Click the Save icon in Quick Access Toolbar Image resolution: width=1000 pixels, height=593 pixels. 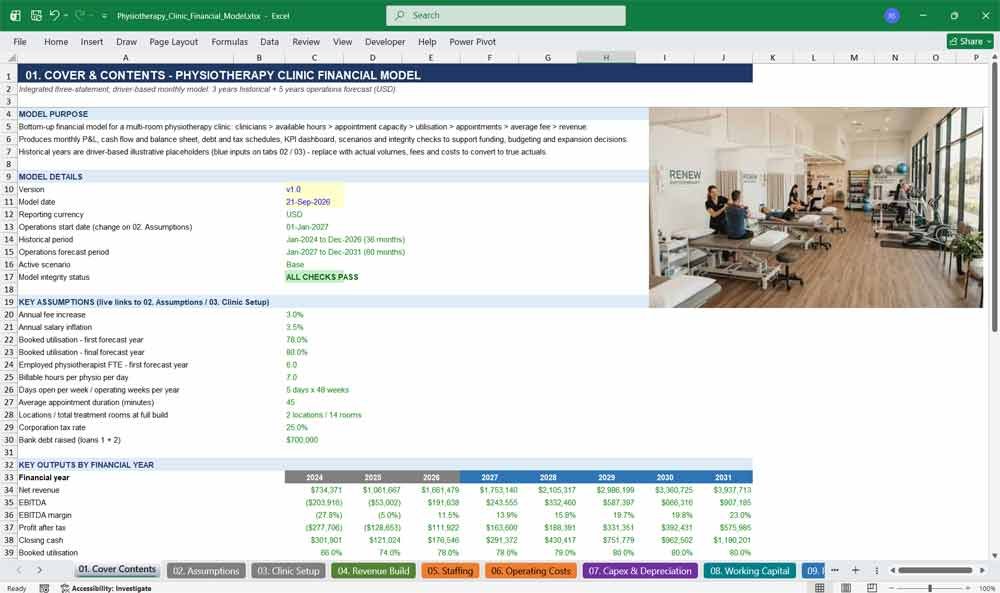coord(36,15)
